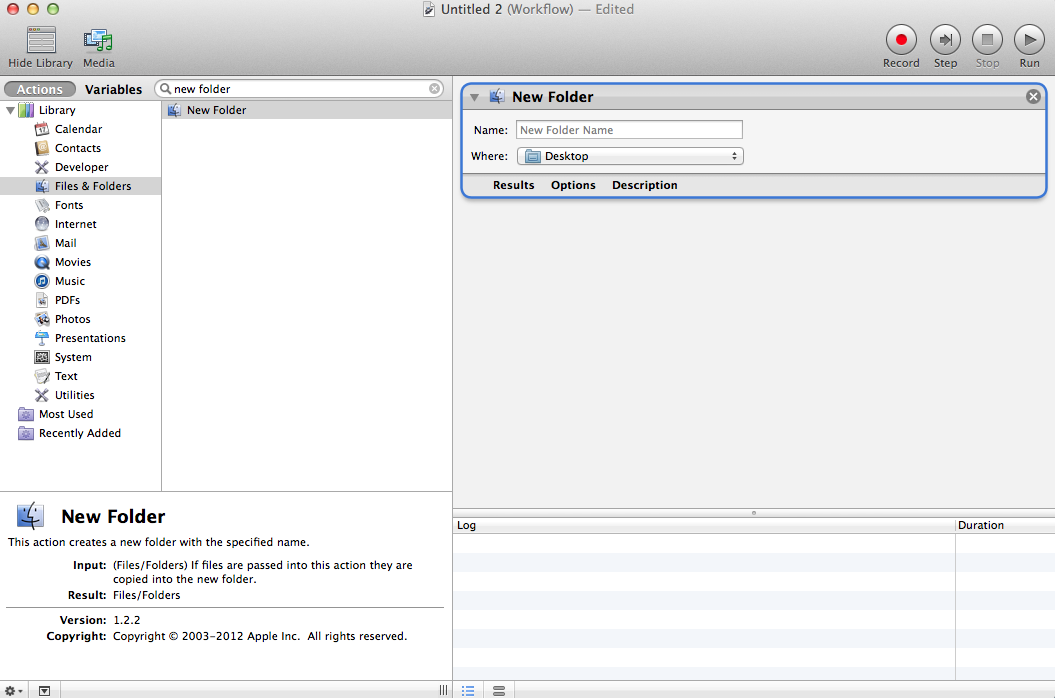Click the Hide Library toolbar icon
Image resolution: width=1055 pixels, height=698 pixels.
tap(40, 42)
